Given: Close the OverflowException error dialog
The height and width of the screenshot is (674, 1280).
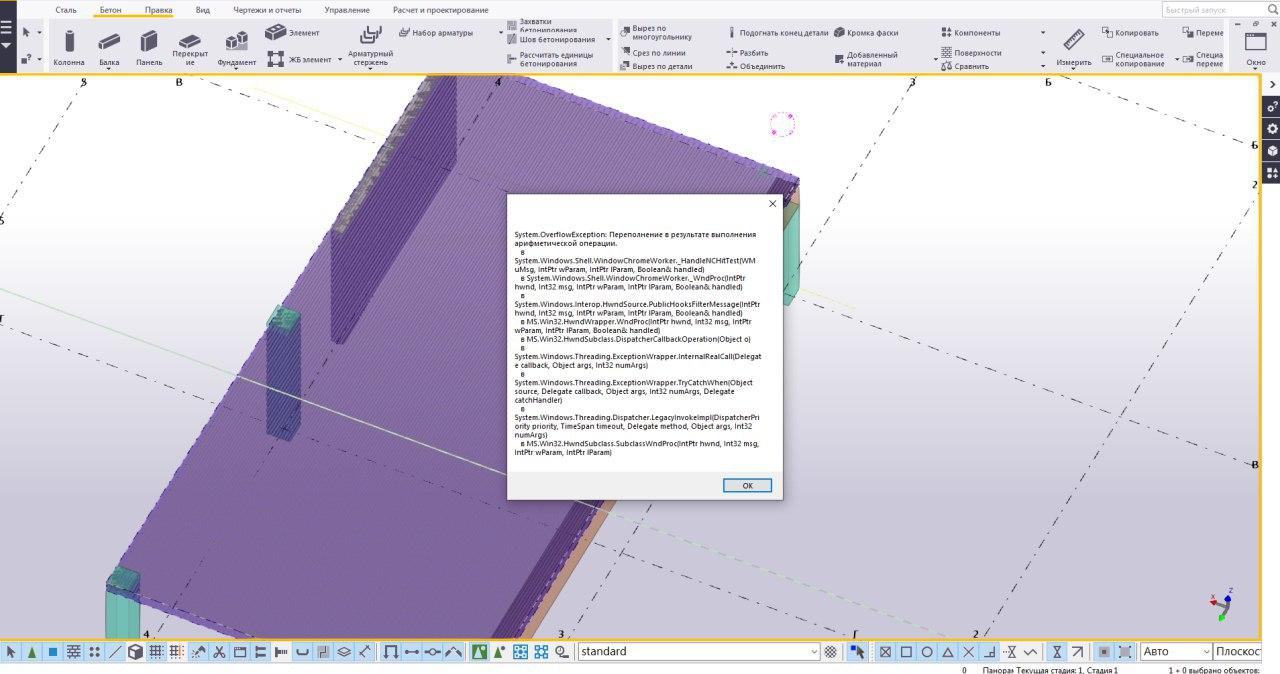Looking at the screenshot, I should pyautogui.click(x=772, y=204).
